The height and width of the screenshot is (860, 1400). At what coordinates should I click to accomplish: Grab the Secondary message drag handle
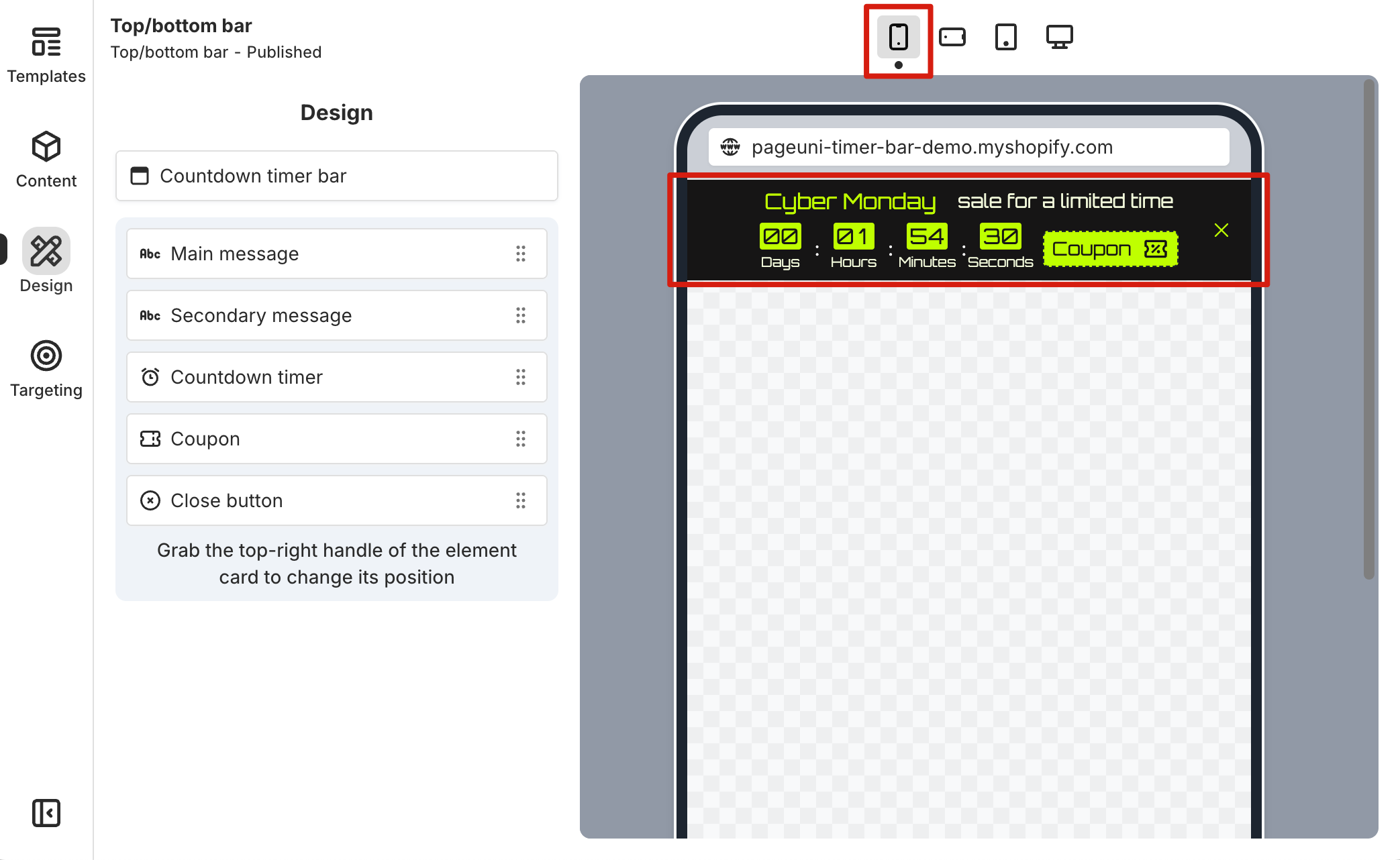coord(521,315)
